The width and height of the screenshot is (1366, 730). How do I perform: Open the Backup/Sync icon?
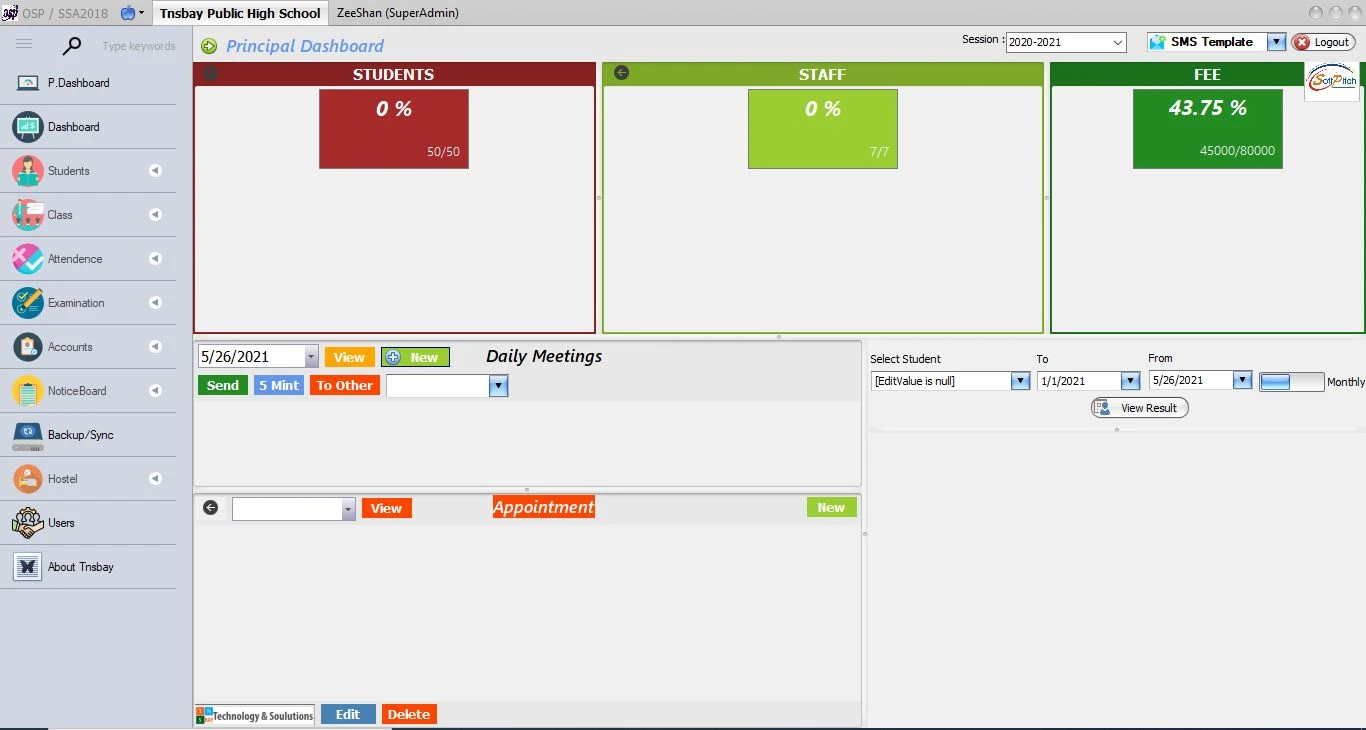pos(27,435)
